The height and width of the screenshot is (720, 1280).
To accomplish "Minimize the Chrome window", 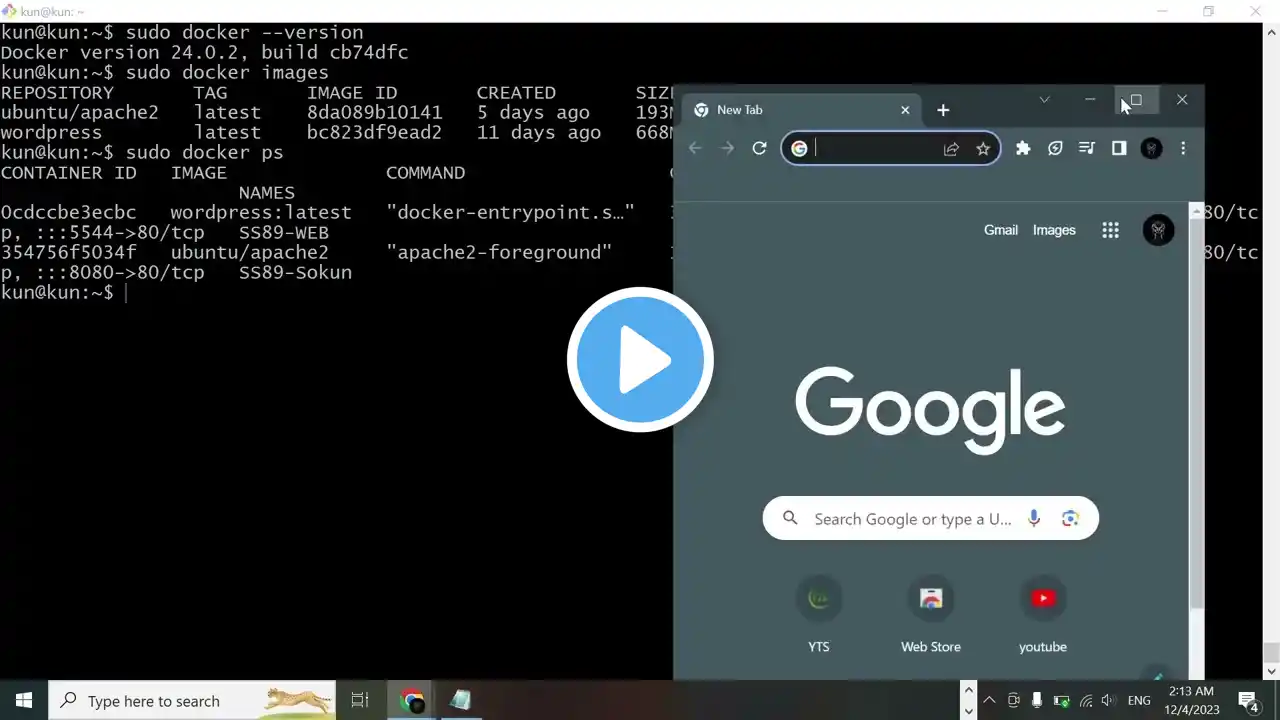I will tap(1090, 100).
